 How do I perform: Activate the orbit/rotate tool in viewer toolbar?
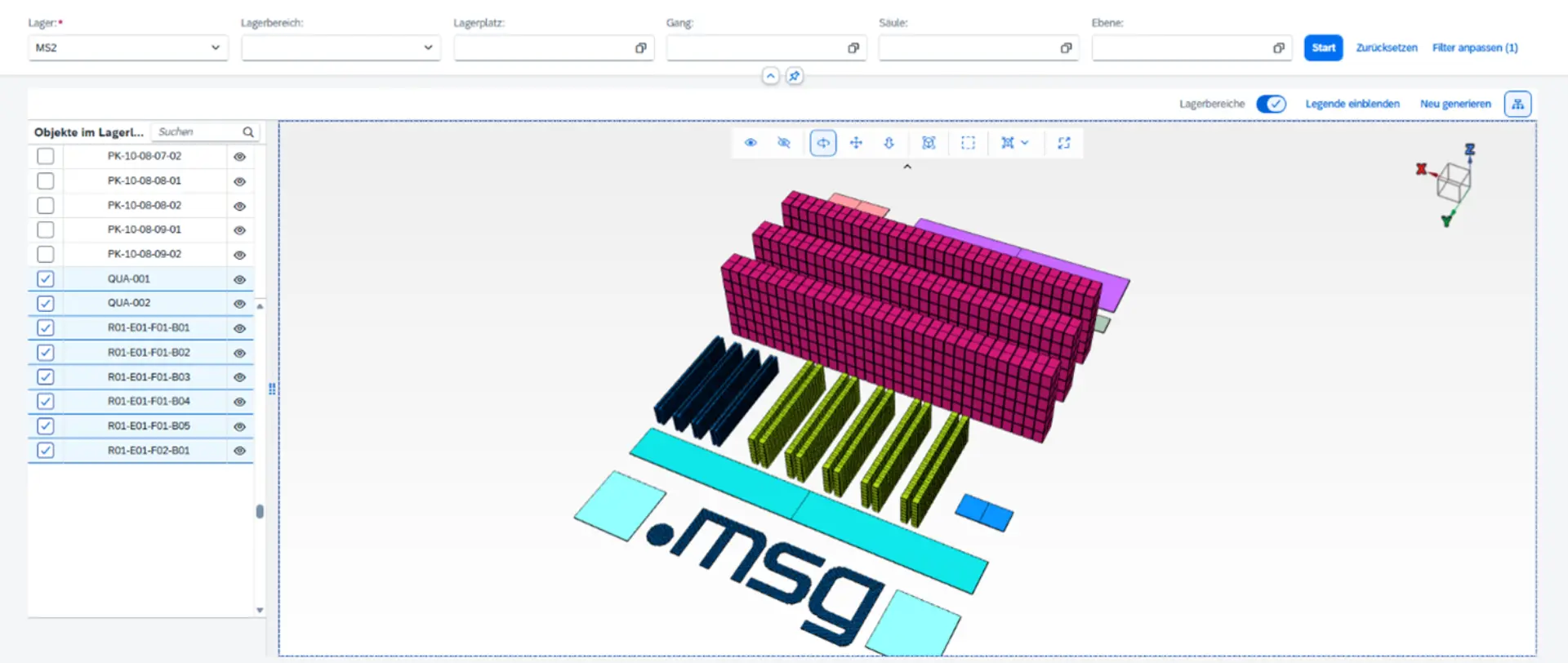pos(822,143)
